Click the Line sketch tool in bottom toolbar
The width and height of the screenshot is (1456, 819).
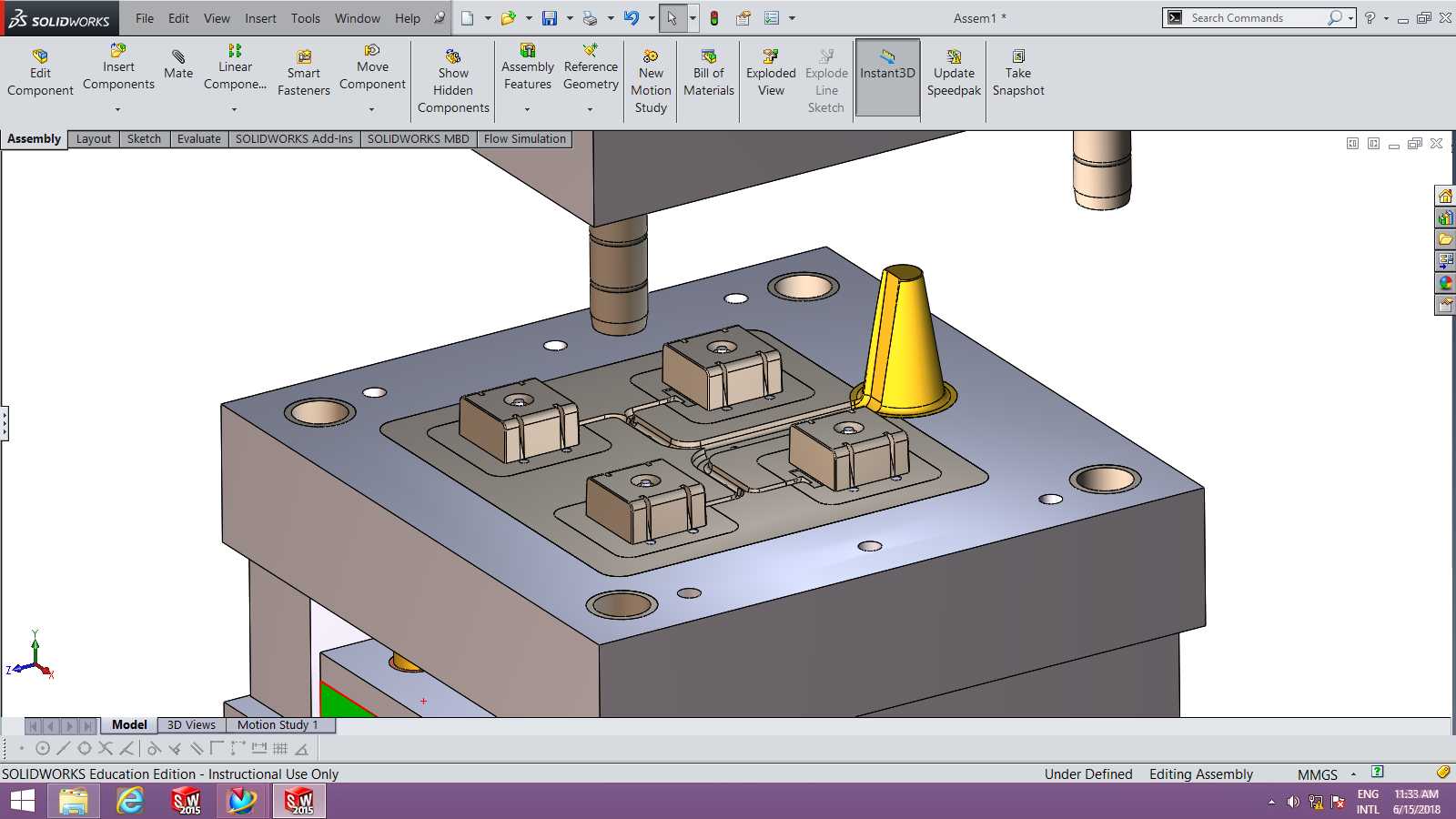(63, 749)
